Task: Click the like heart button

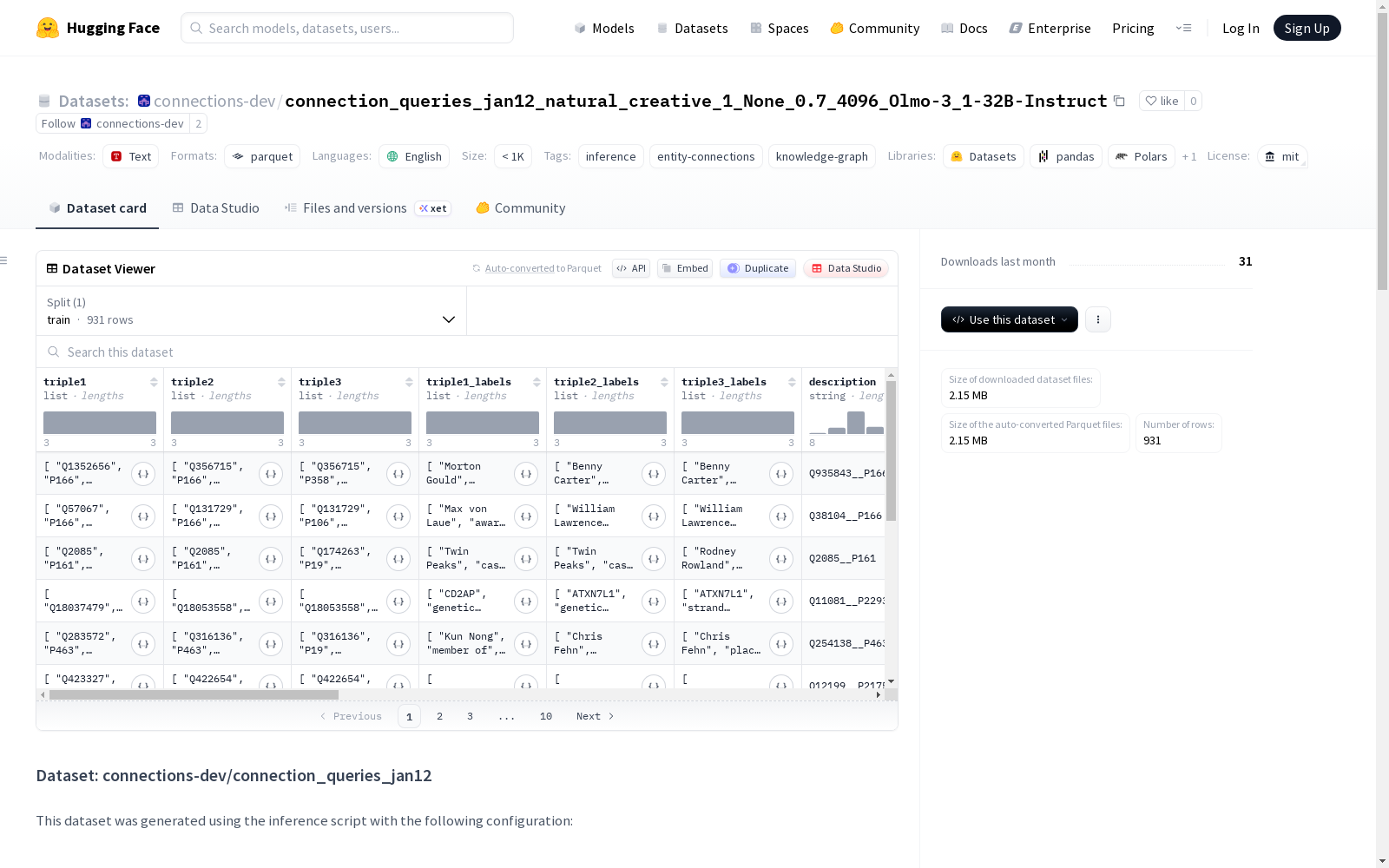Action: coord(1162,101)
